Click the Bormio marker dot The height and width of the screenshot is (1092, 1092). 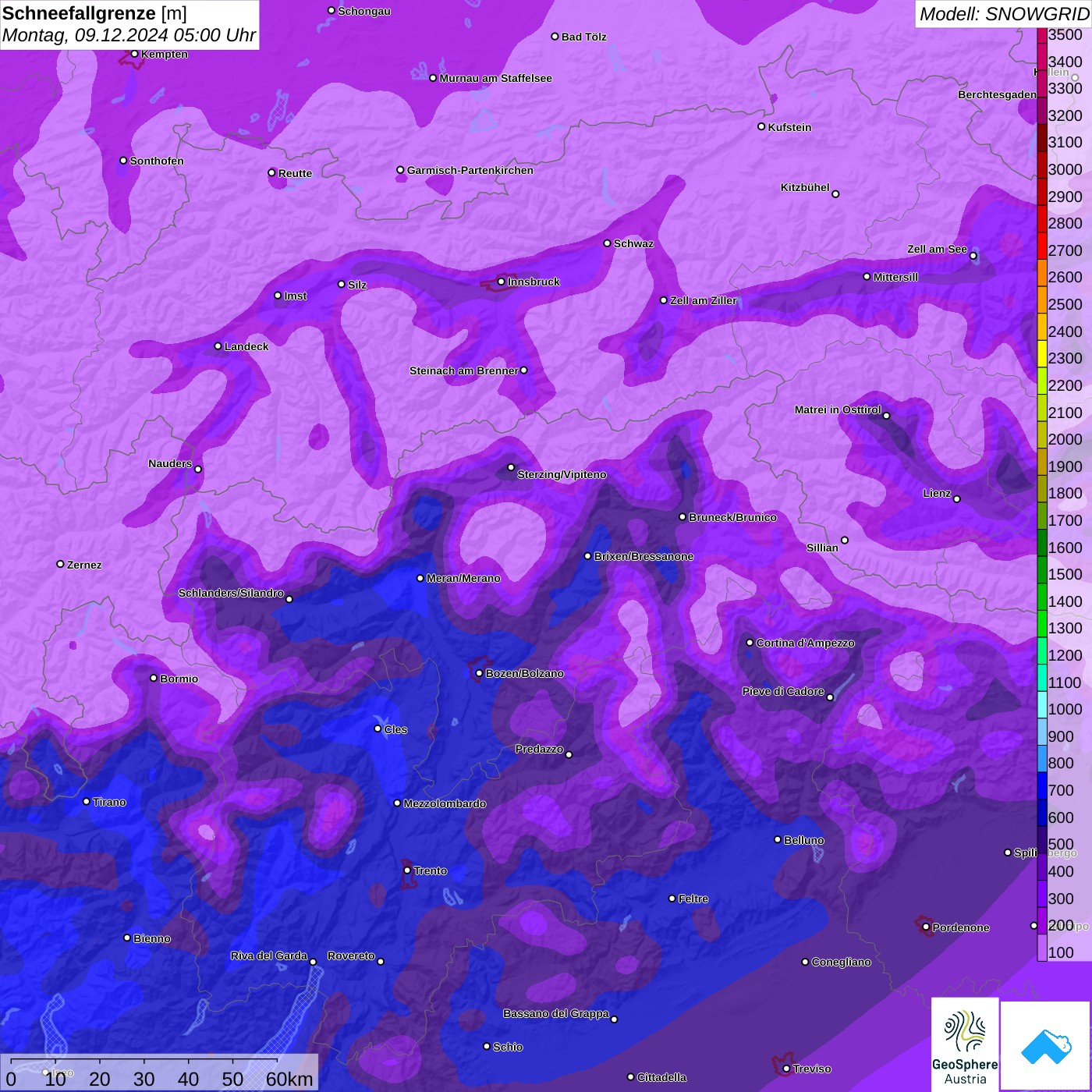pyautogui.click(x=154, y=678)
